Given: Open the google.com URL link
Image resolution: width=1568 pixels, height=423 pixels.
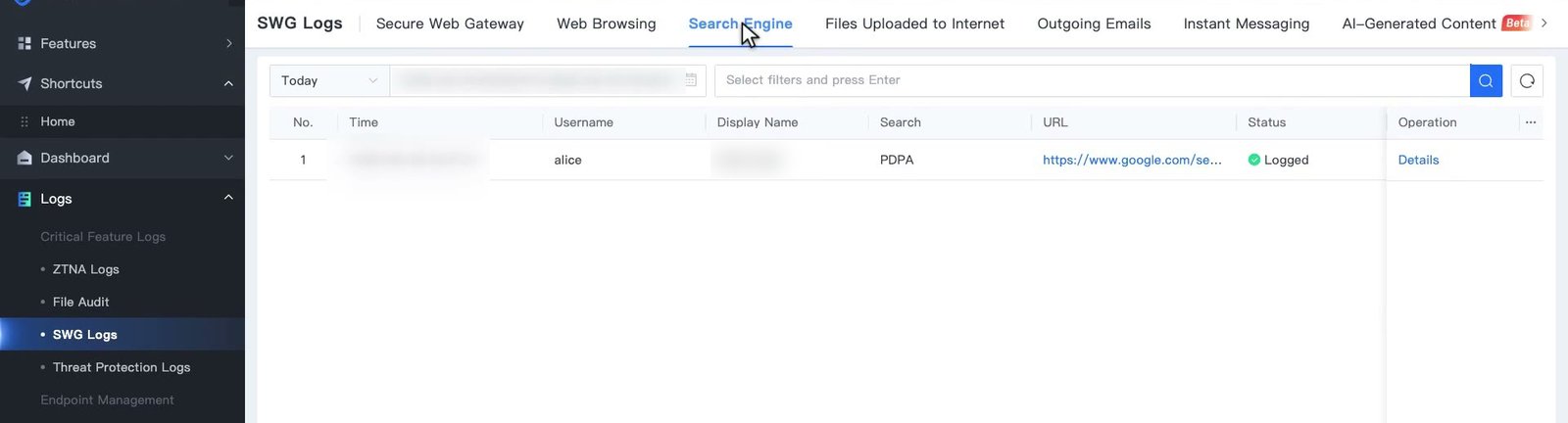Looking at the screenshot, I should tap(1132, 160).
